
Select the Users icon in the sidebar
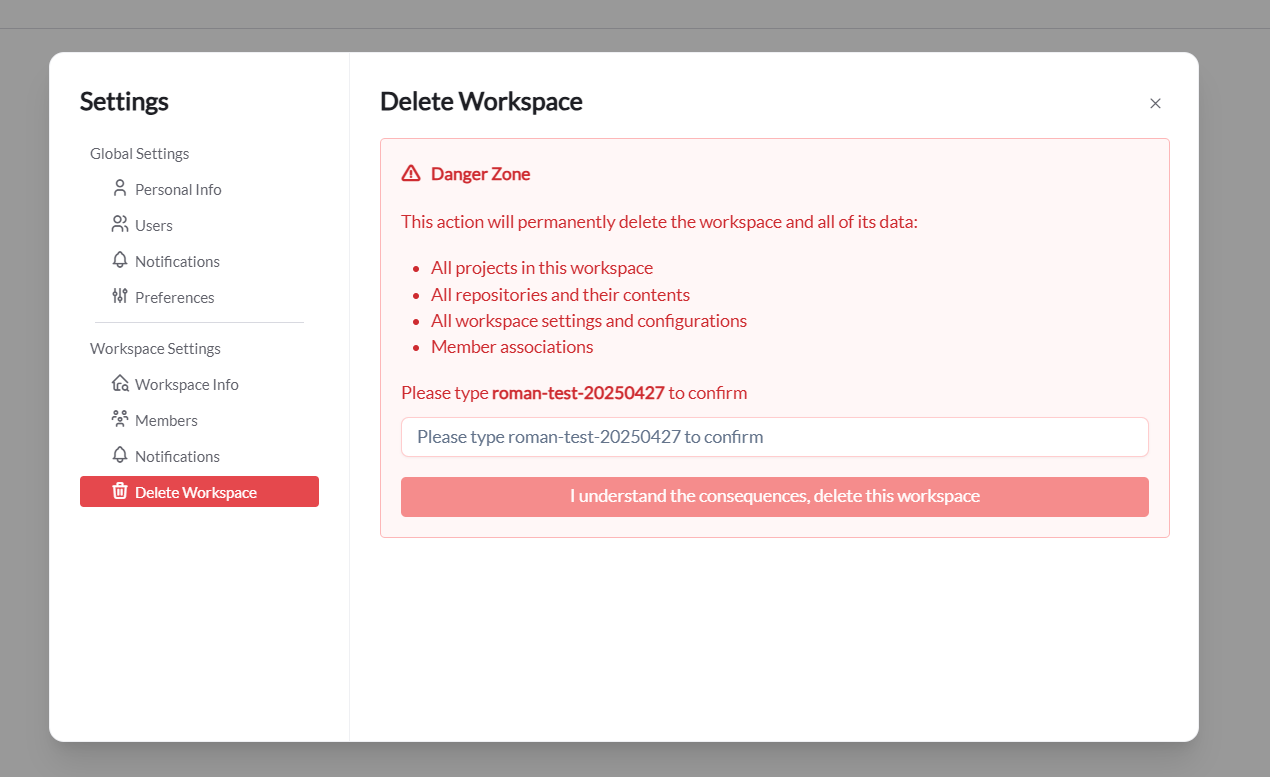tap(119, 224)
